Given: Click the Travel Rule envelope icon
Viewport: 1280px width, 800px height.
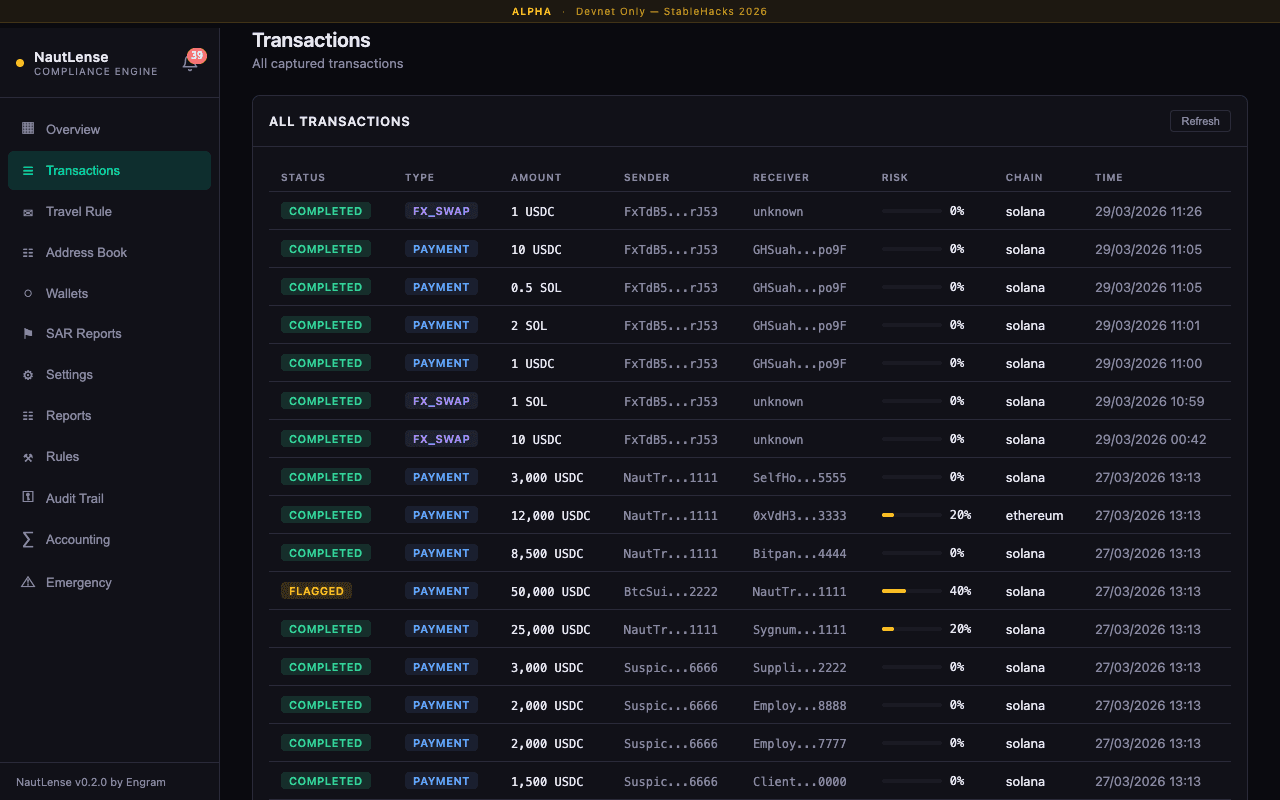Looking at the screenshot, I should [29, 211].
